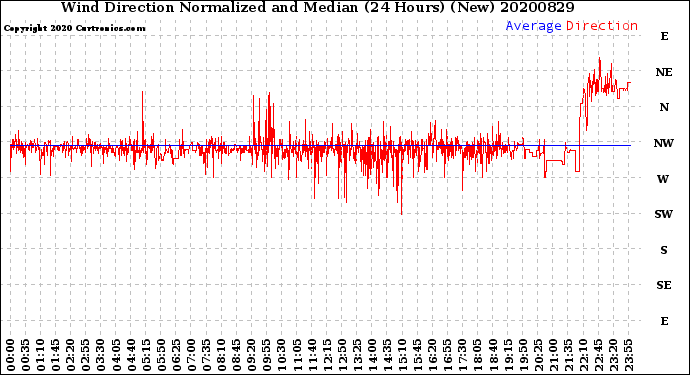Screen dimensions: 690x375
Task: Click the 00:00 time label
Action: 11,355
